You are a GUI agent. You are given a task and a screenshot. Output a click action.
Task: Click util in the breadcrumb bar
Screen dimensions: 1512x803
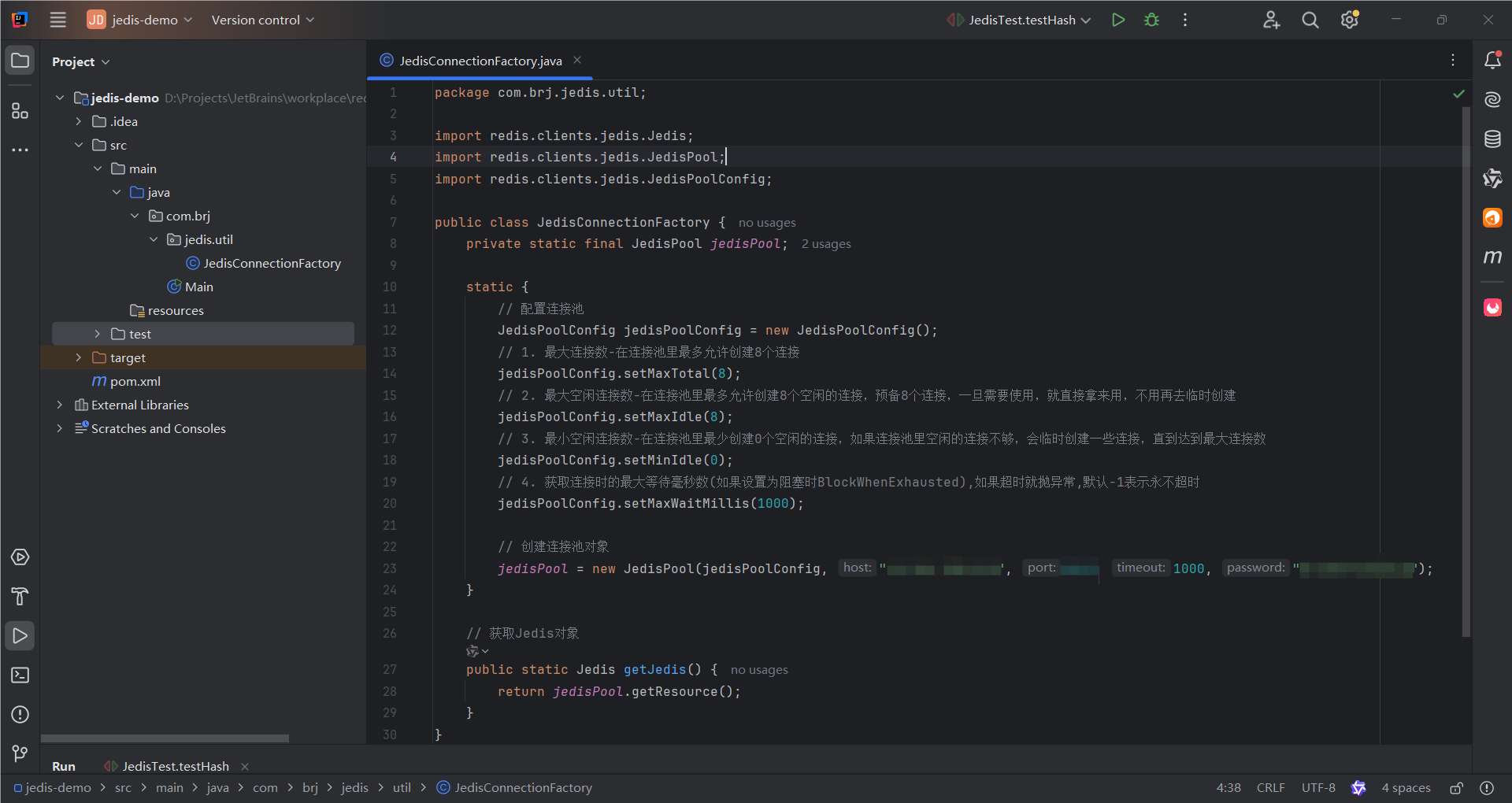coord(402,787)
